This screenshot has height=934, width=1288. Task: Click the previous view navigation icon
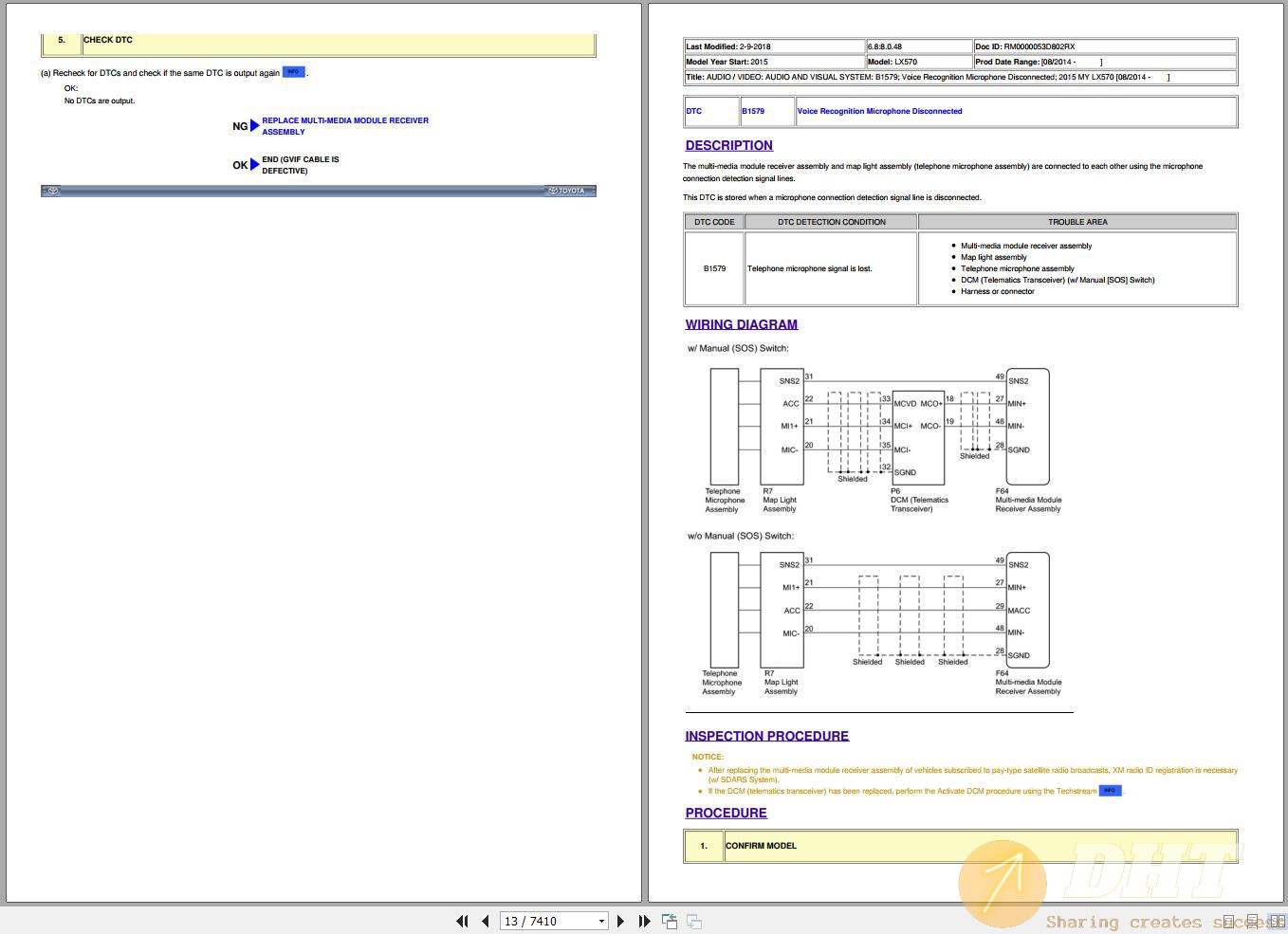670,921
